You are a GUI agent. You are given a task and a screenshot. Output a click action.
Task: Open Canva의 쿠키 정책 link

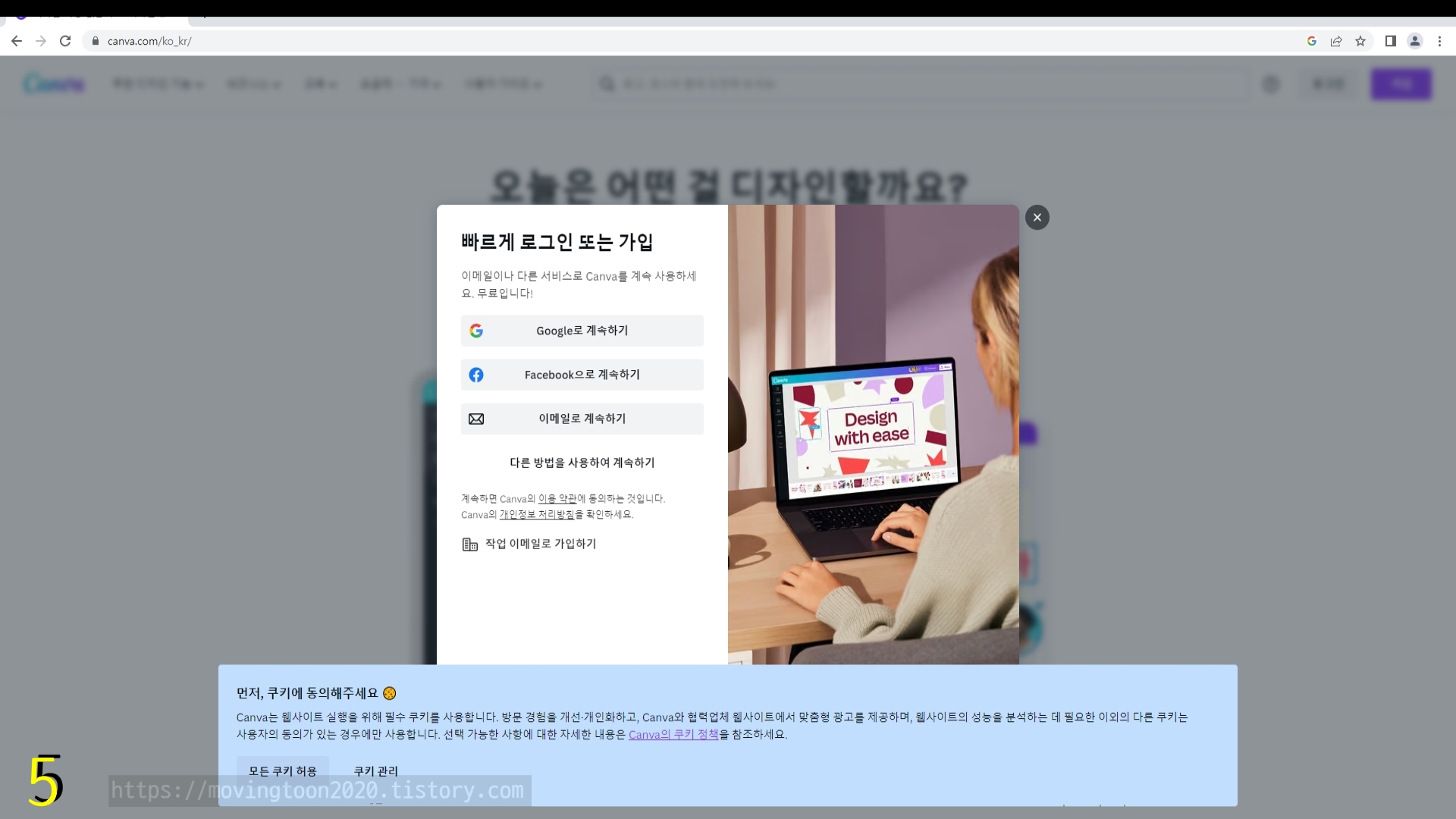(673, 735)
